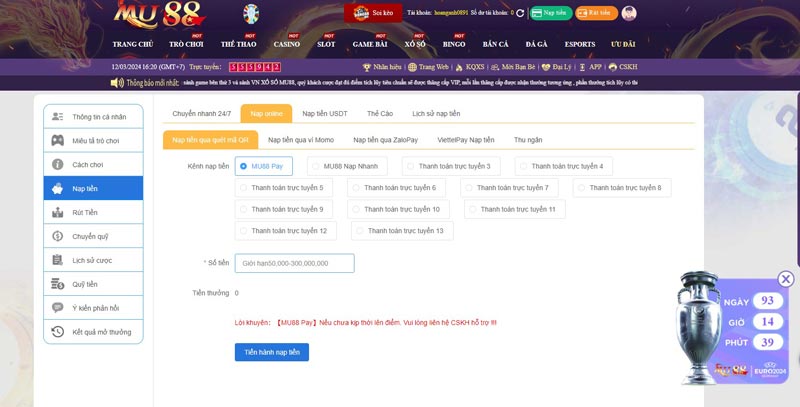Select Thanh toán trực tuyến 6
Image resolution: width=800 pixels, height=407 pixels.
pos(396,188)
